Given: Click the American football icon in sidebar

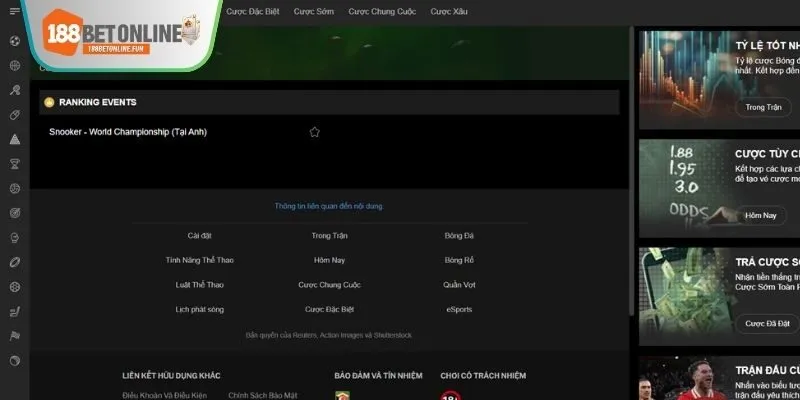Looking at the screenshot, I should (14, 262).
